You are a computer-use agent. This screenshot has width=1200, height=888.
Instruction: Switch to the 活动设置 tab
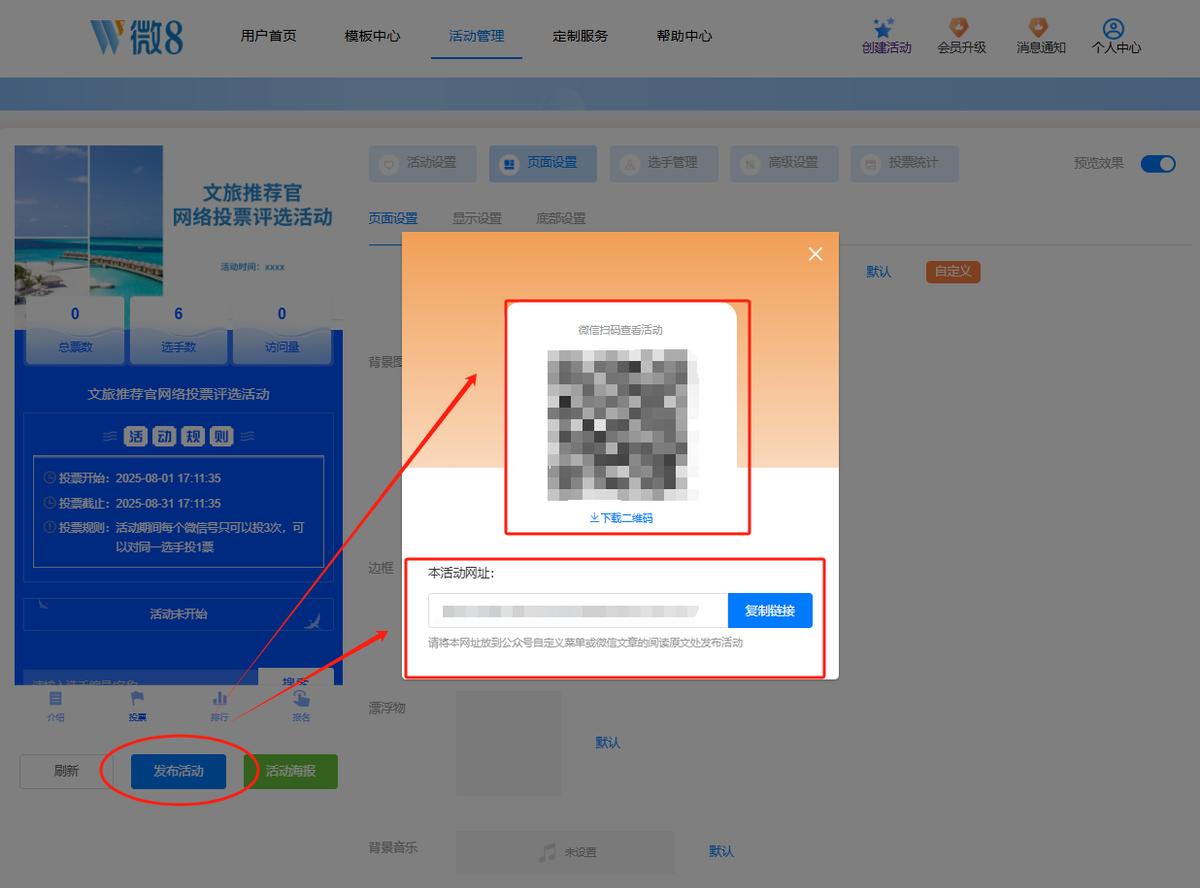[423, 163]
